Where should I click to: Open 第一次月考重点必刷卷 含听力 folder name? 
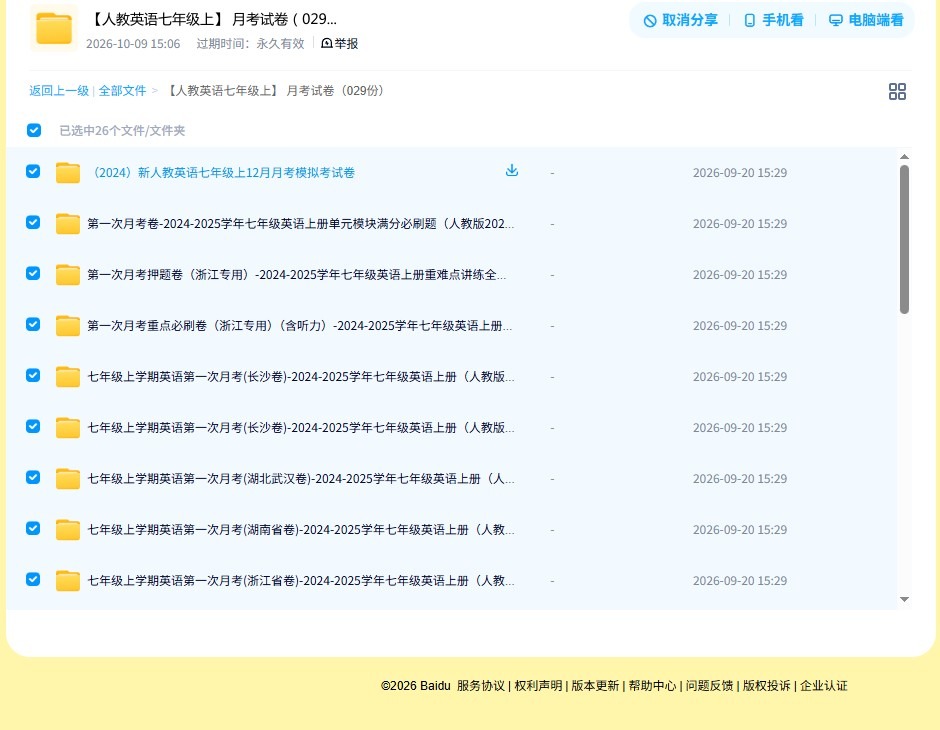(299, 325)
